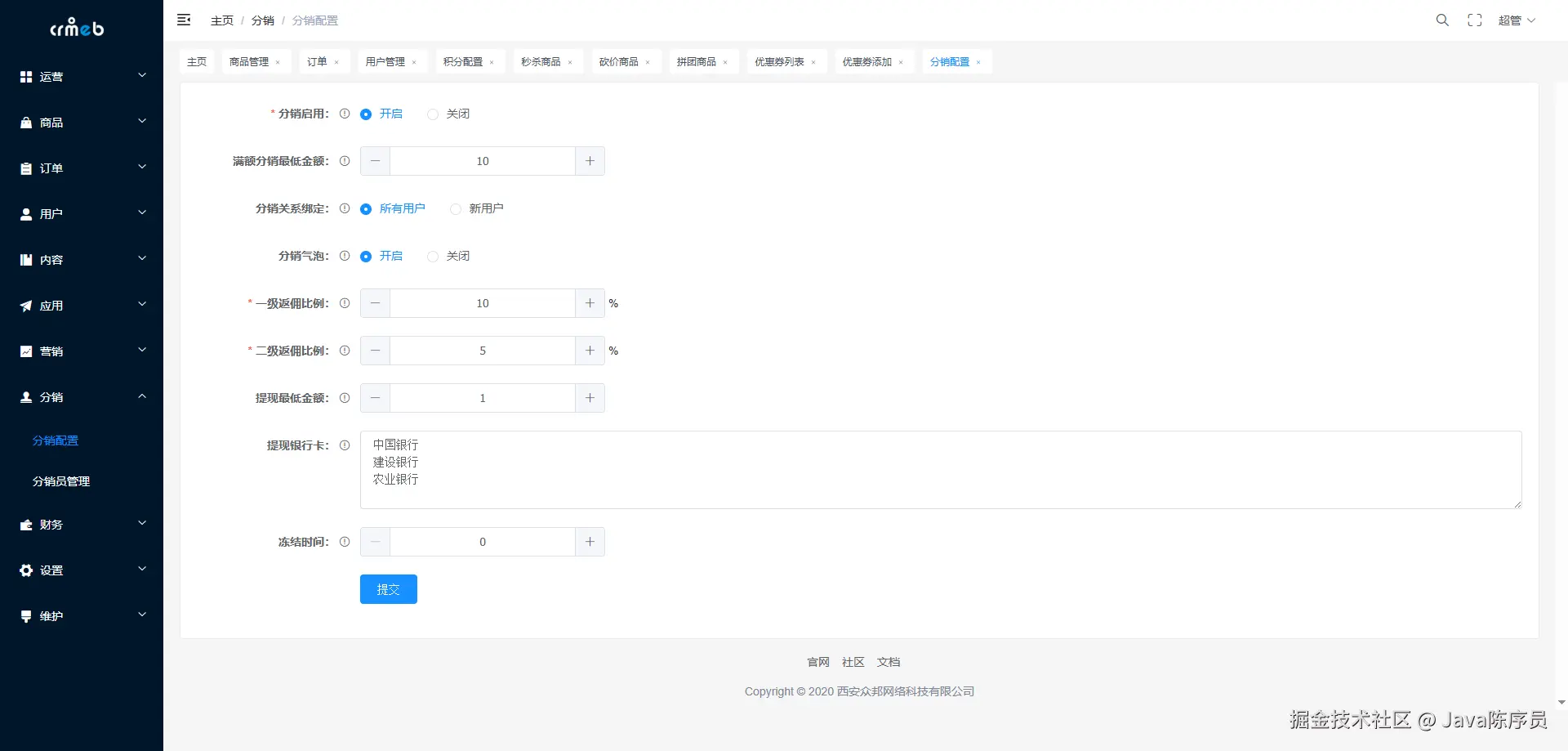
Task: Expand the 商品 sidebar menu
Action: (x=82, y=122)
